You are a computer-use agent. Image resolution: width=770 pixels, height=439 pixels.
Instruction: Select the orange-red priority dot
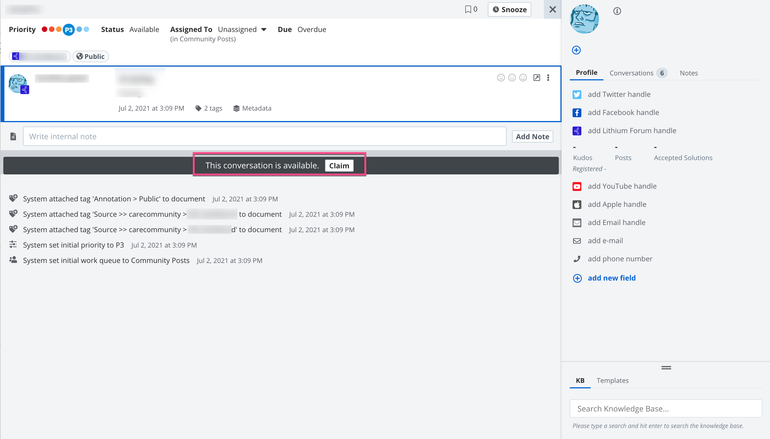[52, 29]
